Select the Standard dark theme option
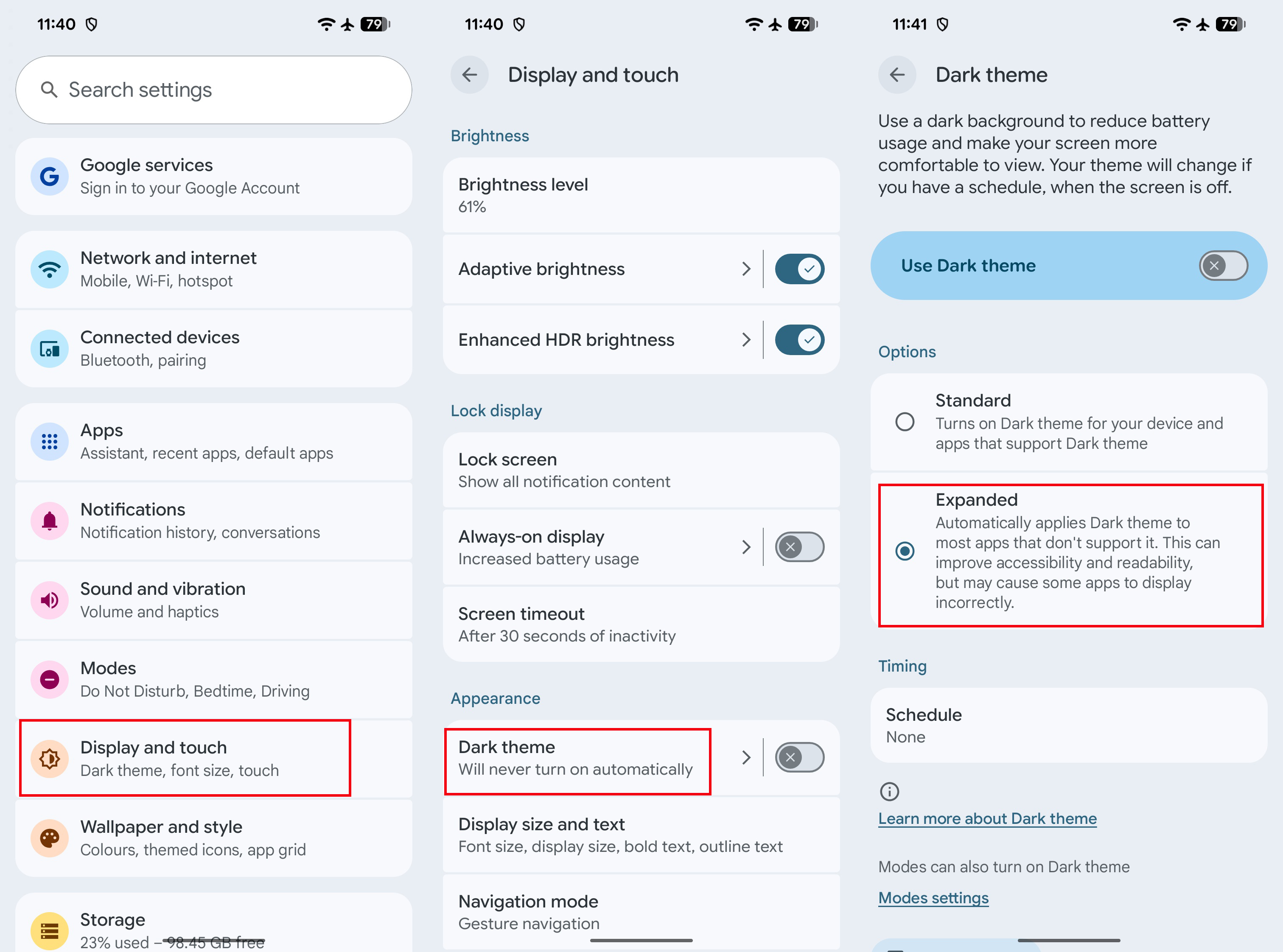This screenshot has width=1283, height=952. [904, 422]
